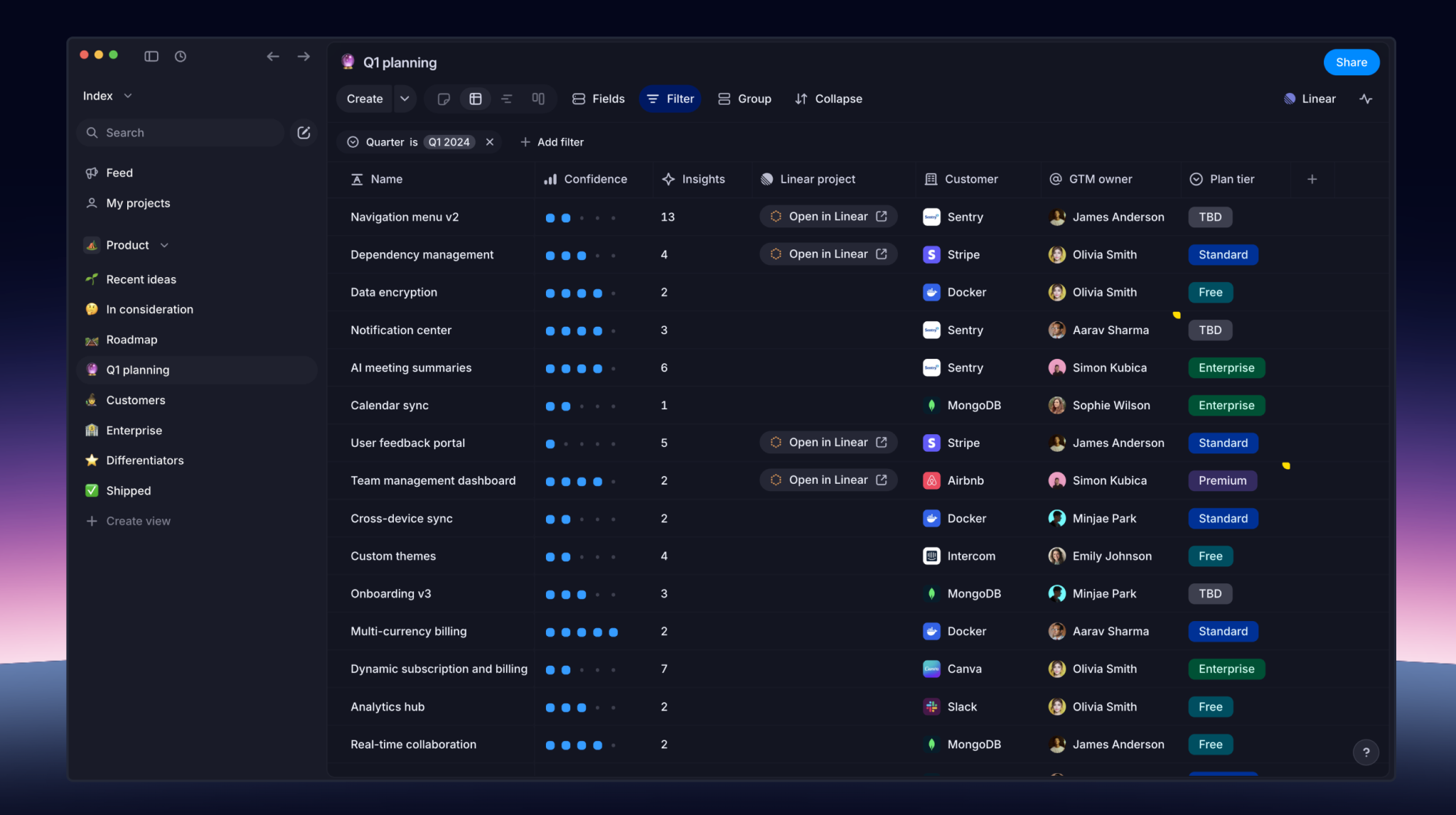Open the history clock icon
This screenshot has width=1456, height=815.
(x=181, y=56)
